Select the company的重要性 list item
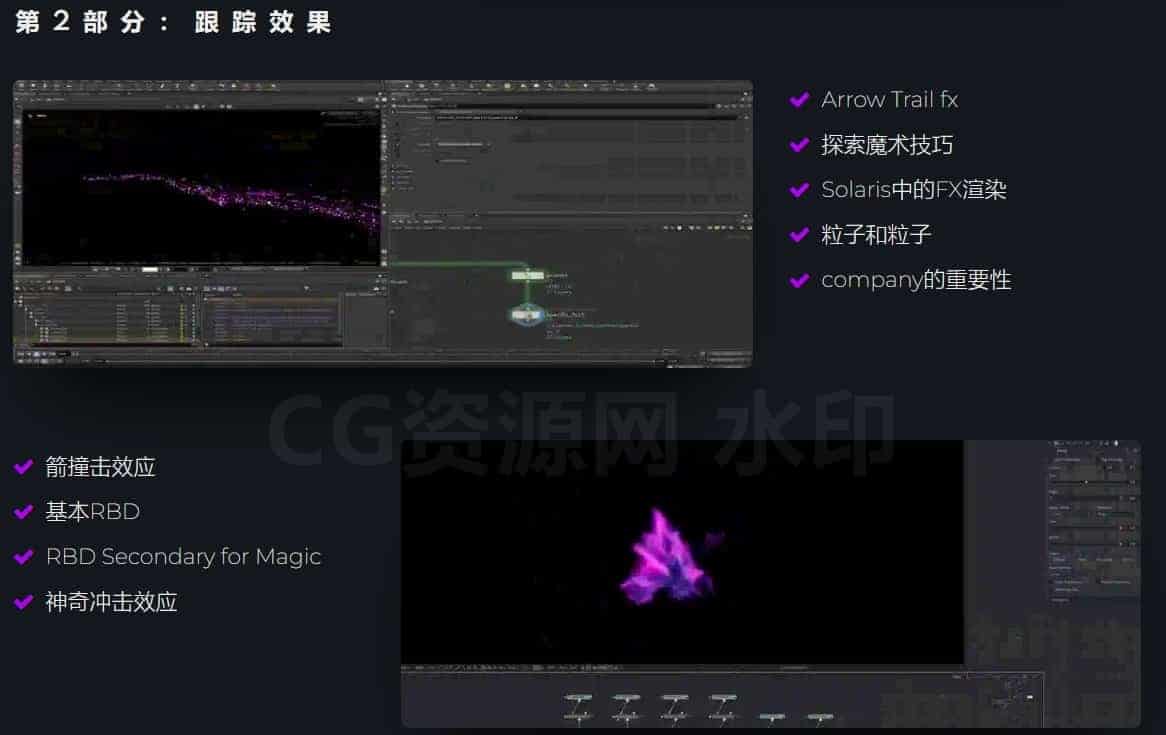Viewport: 1166px width, 735px height. (916, 280)
